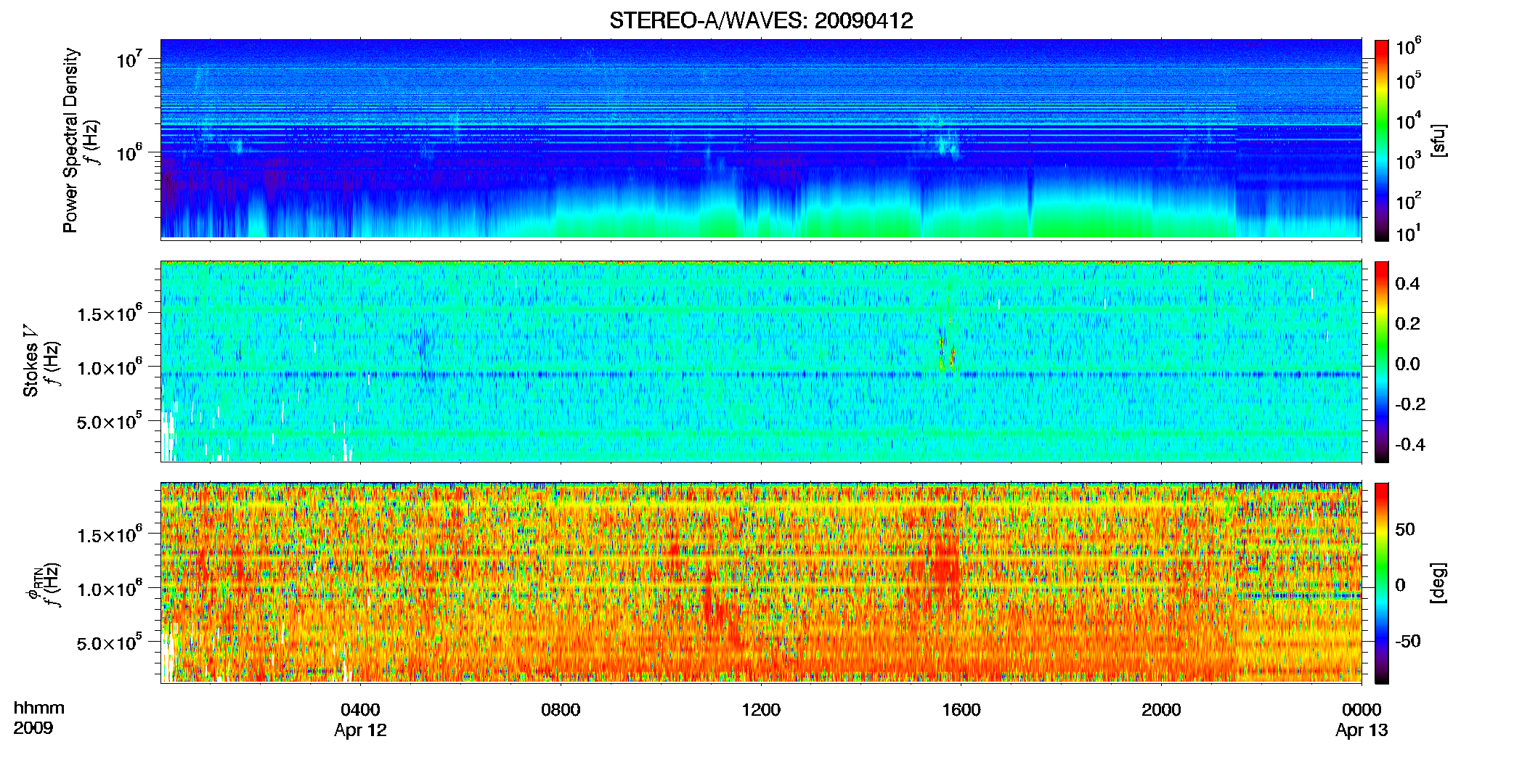
Task: Click the 0.4 label on Stokes colorbar
Action: pyautogui.click(x=1407, y=284)
